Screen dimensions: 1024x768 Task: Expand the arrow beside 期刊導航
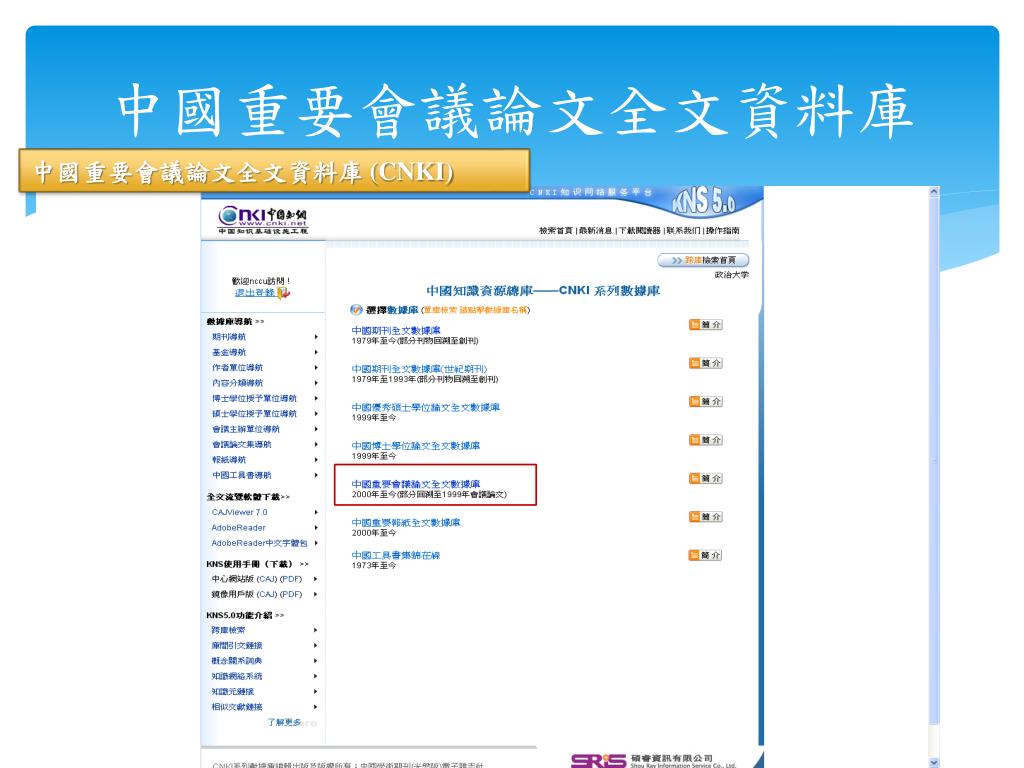[x=316, y=337]
